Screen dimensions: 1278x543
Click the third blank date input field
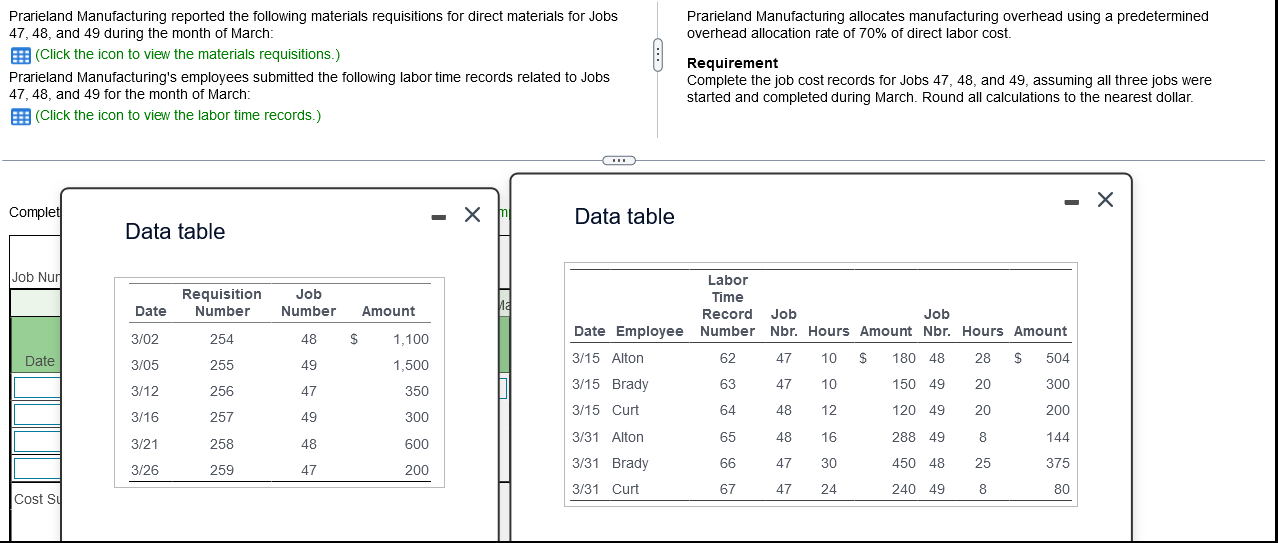click(37, 441)
